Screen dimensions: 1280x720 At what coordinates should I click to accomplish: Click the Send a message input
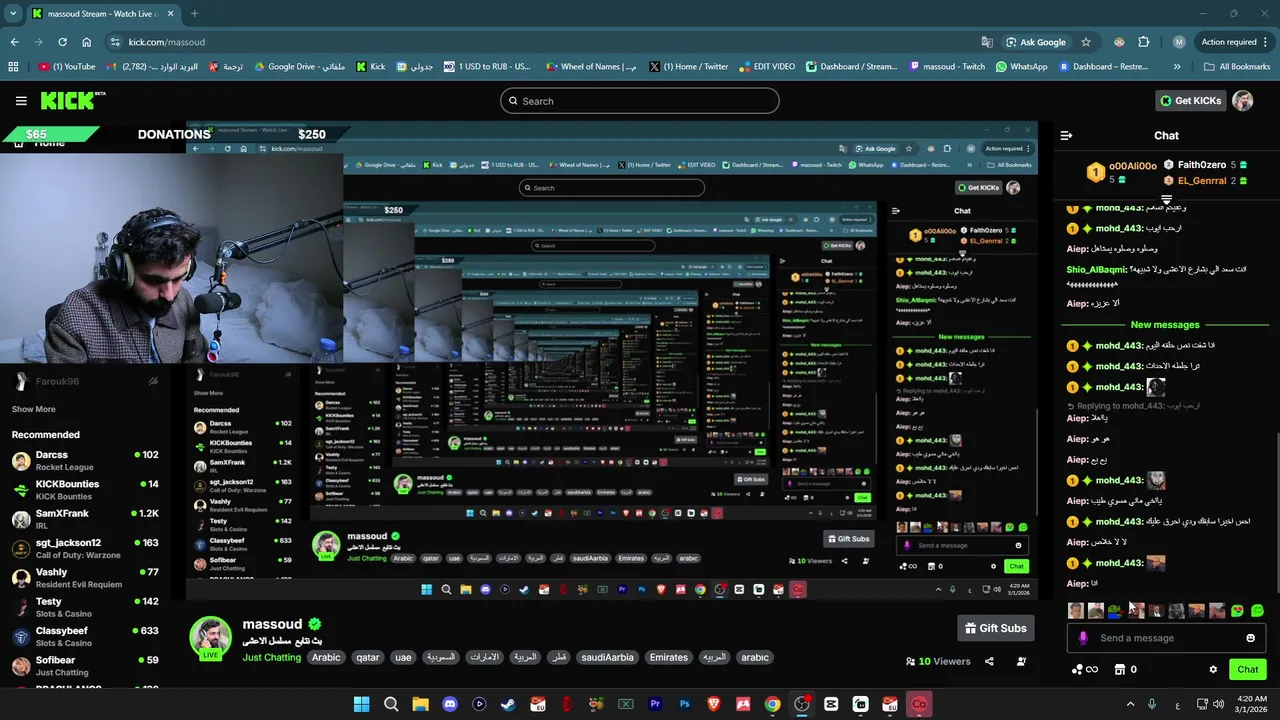click(x=1165, y=638)
